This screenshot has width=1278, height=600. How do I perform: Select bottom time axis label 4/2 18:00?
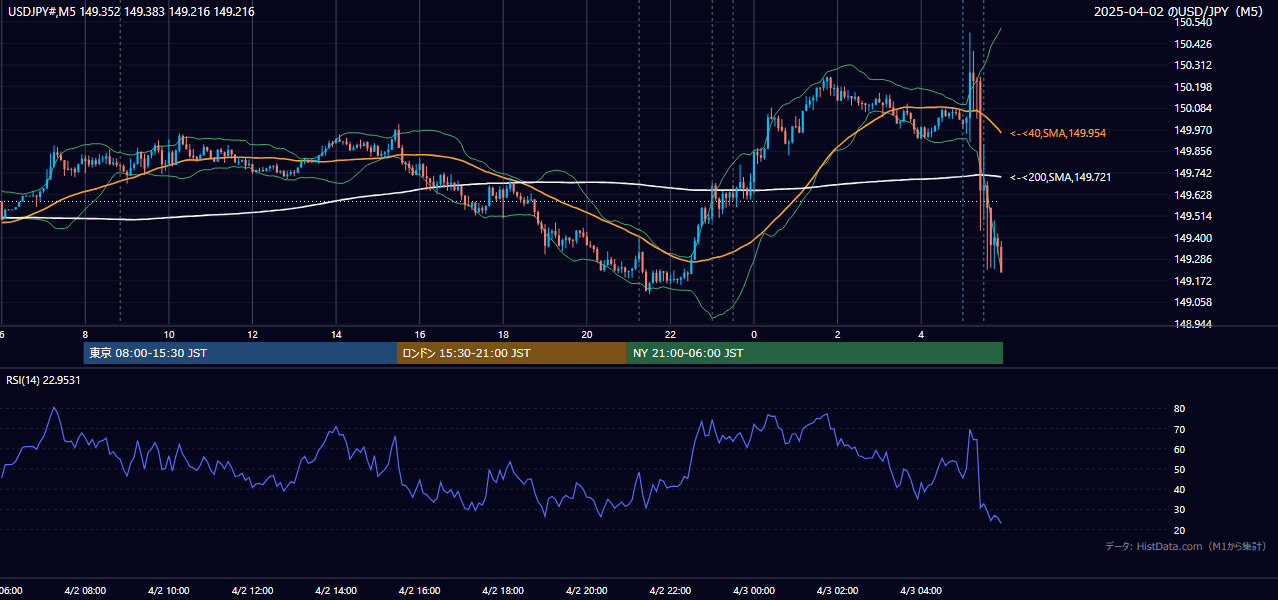pos(503,591)
